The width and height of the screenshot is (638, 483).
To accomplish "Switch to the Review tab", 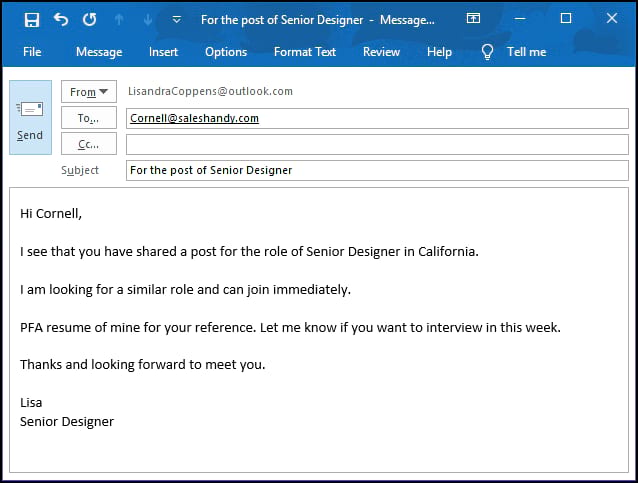I will tap(381, 52).
